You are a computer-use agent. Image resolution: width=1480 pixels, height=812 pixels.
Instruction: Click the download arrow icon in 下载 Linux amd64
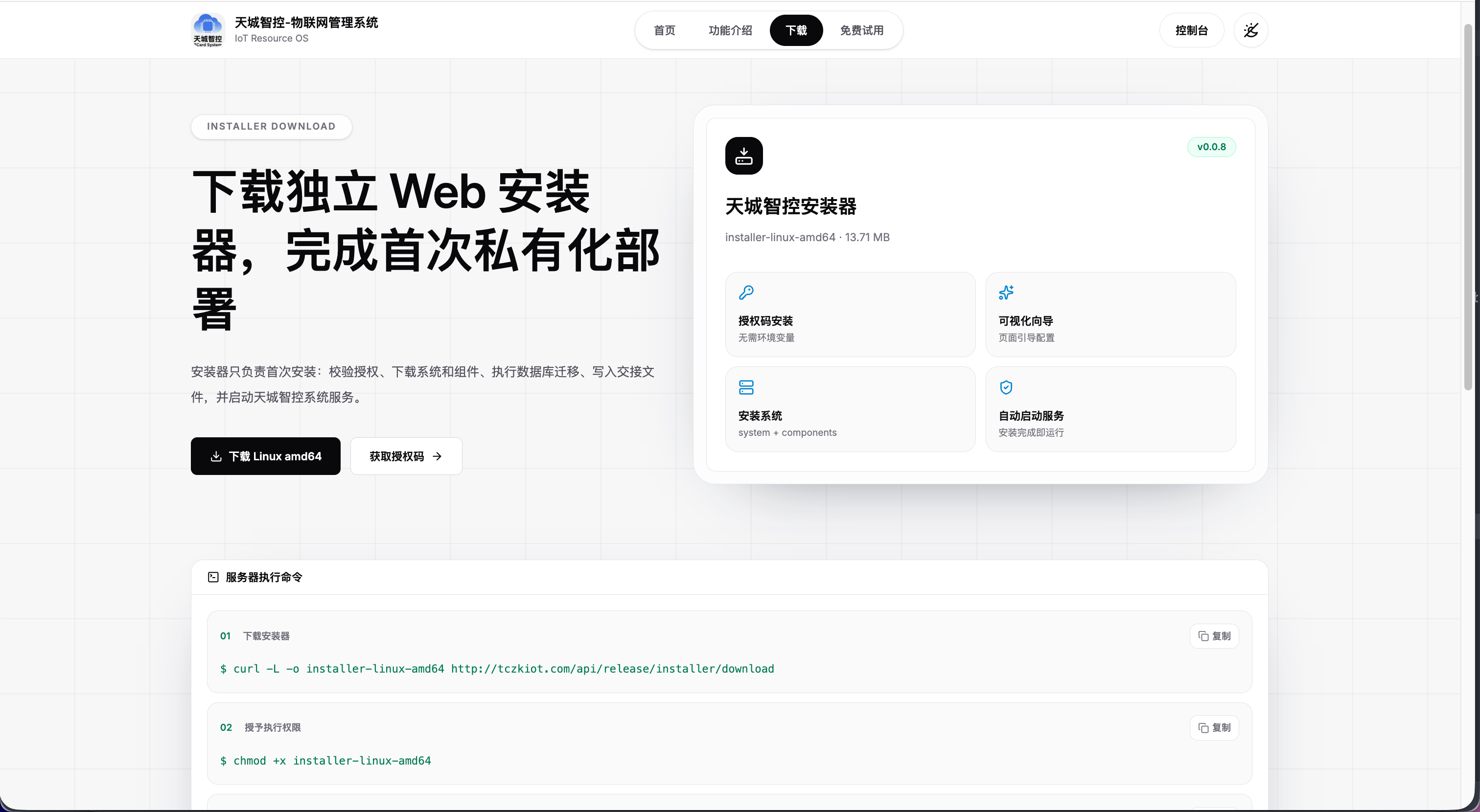[216, 456]
